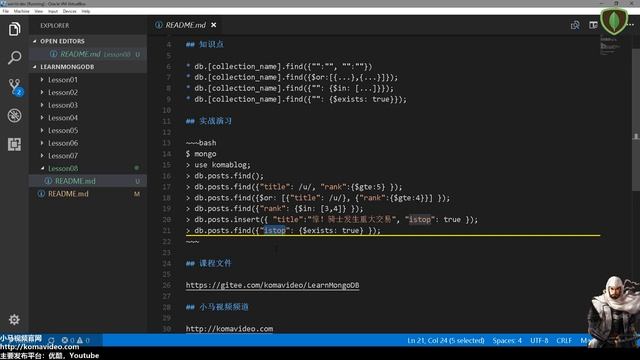This screenshot has width=640, height=360.
Task: Open the Help menu
Action: point(86,11)
